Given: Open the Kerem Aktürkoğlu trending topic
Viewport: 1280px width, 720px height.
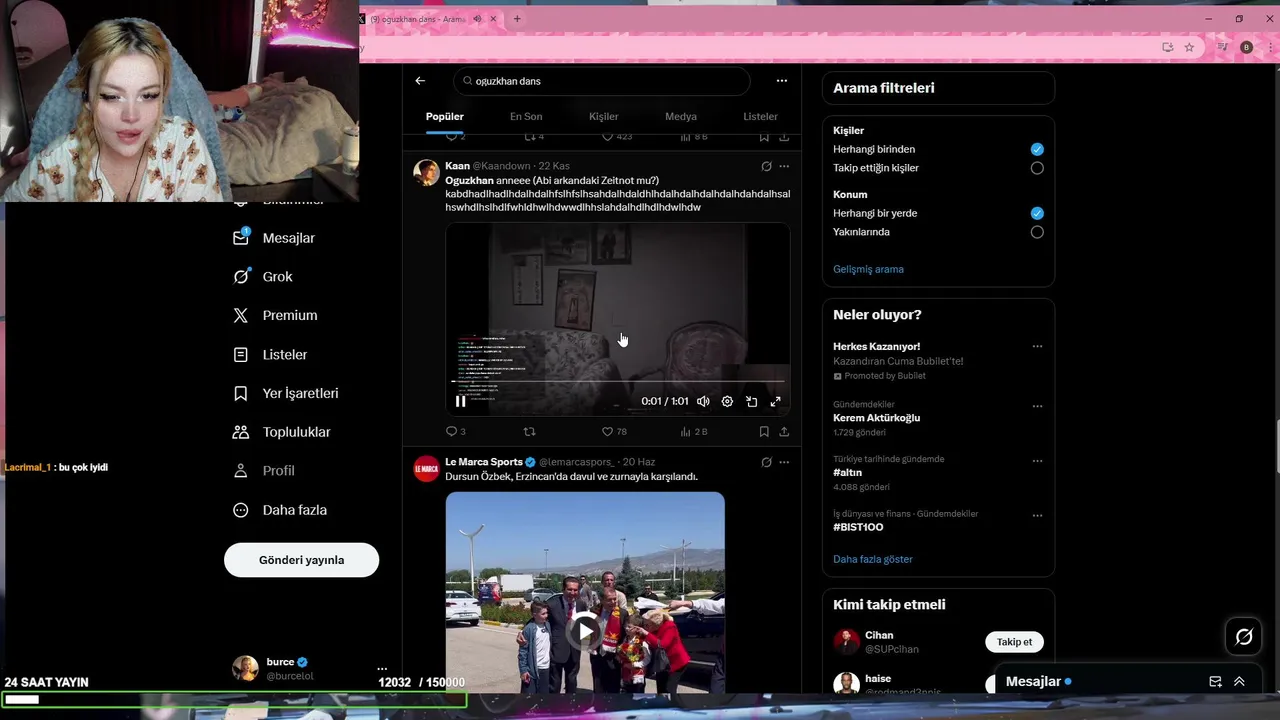Looking at the screenshot, I should [x=876, y=418].
